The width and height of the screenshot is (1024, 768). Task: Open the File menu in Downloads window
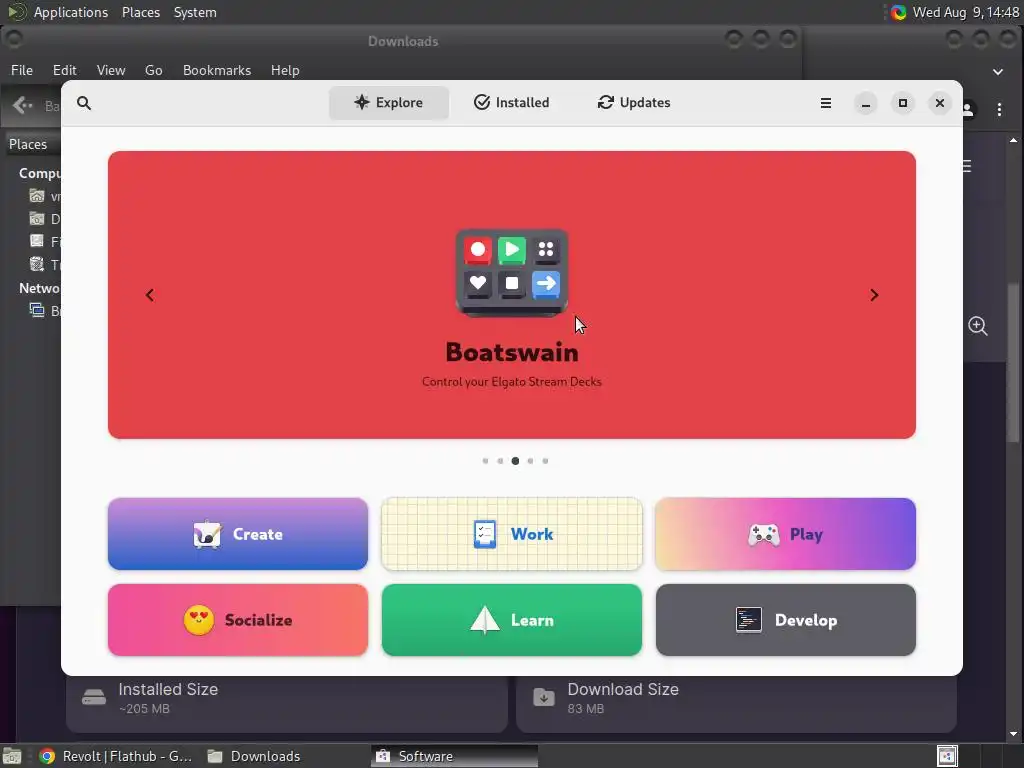(22, 70)
